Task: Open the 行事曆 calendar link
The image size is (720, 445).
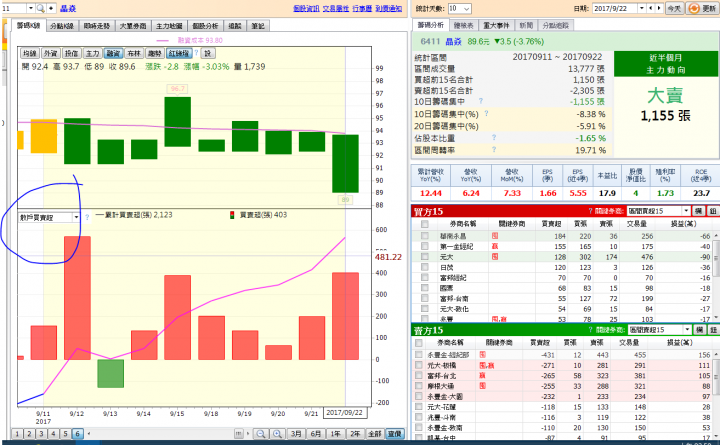Action: point(362,8)
